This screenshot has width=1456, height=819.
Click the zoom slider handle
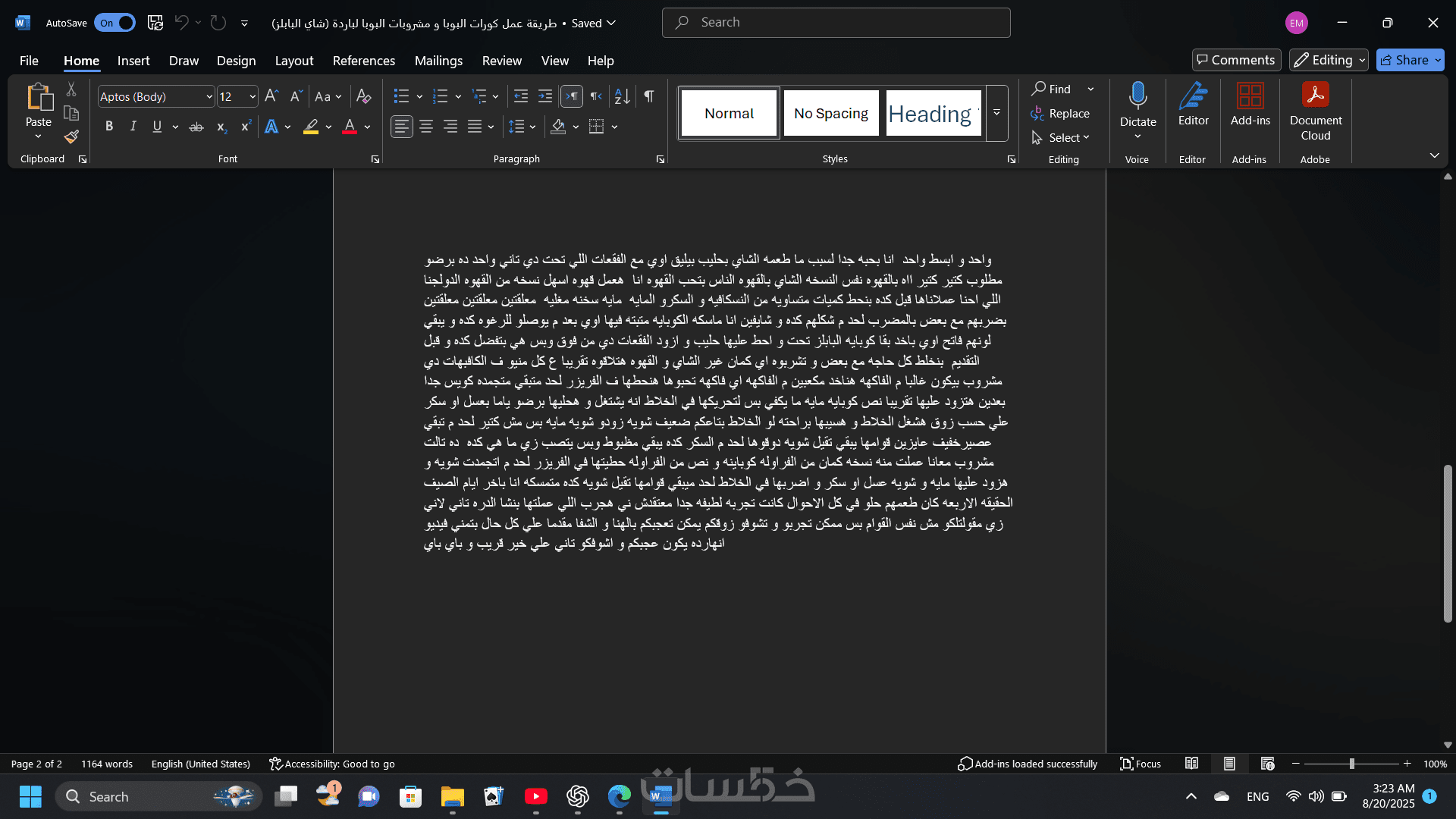[1351, 764]
